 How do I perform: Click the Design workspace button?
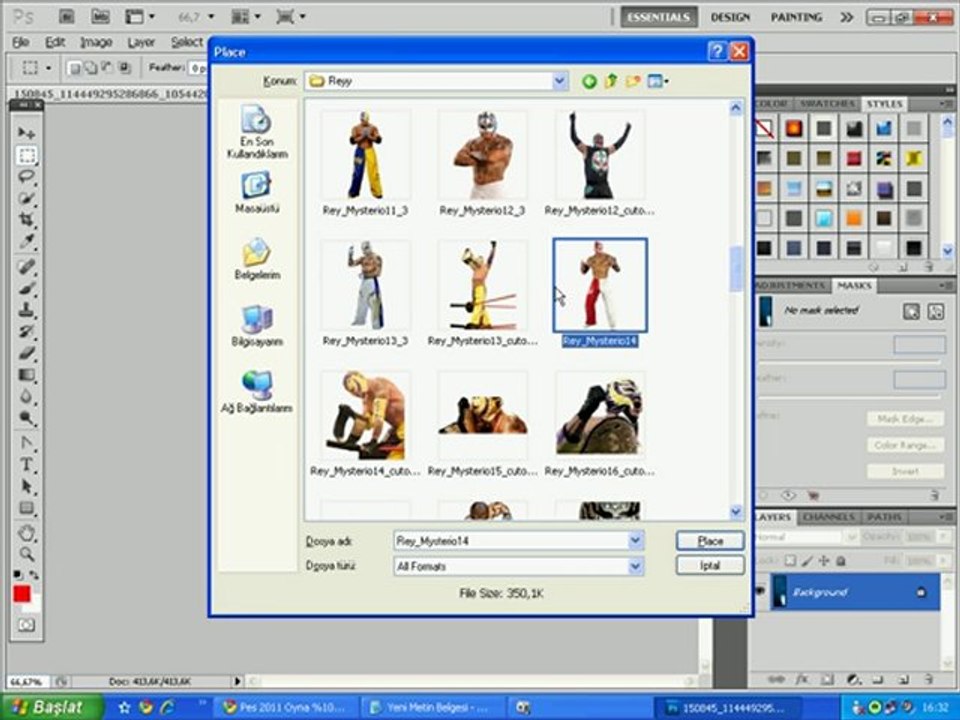click(730, 17)
